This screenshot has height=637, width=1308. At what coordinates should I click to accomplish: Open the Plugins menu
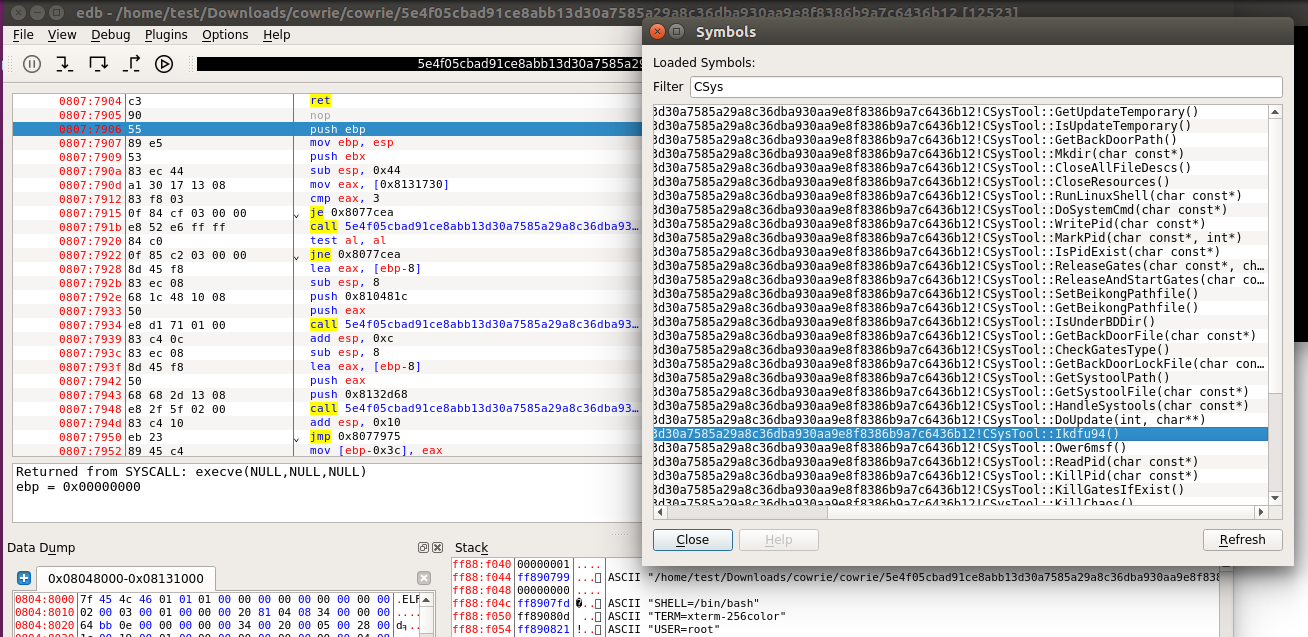[166, 34]
